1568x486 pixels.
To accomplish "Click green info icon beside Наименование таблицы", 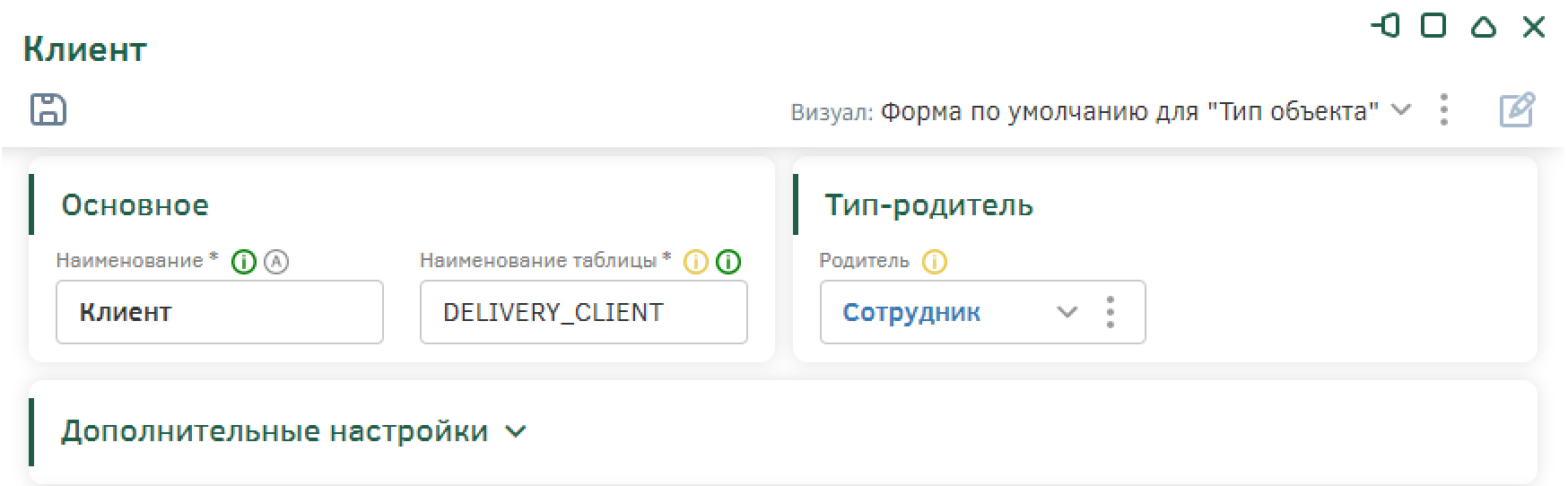I will (x=729, y=262).
